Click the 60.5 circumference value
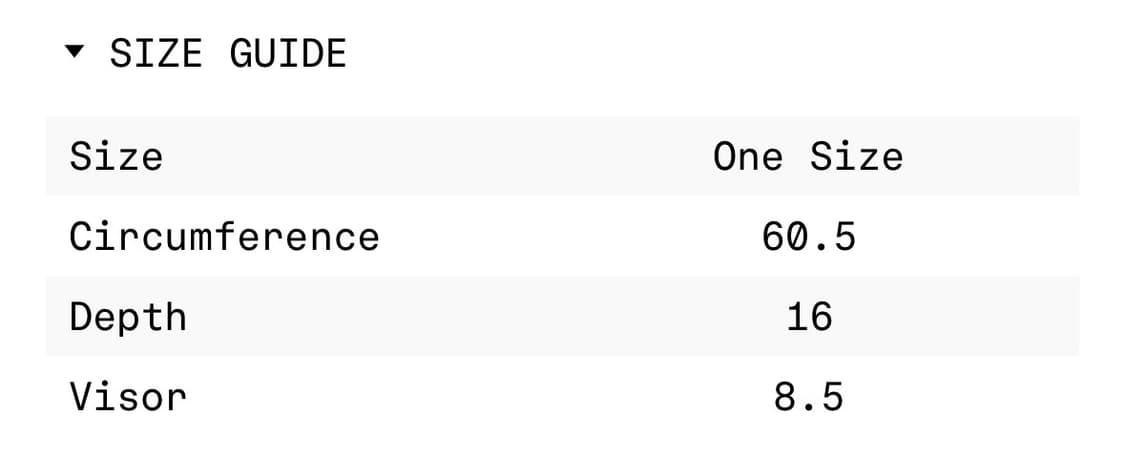 pos(808,237)
